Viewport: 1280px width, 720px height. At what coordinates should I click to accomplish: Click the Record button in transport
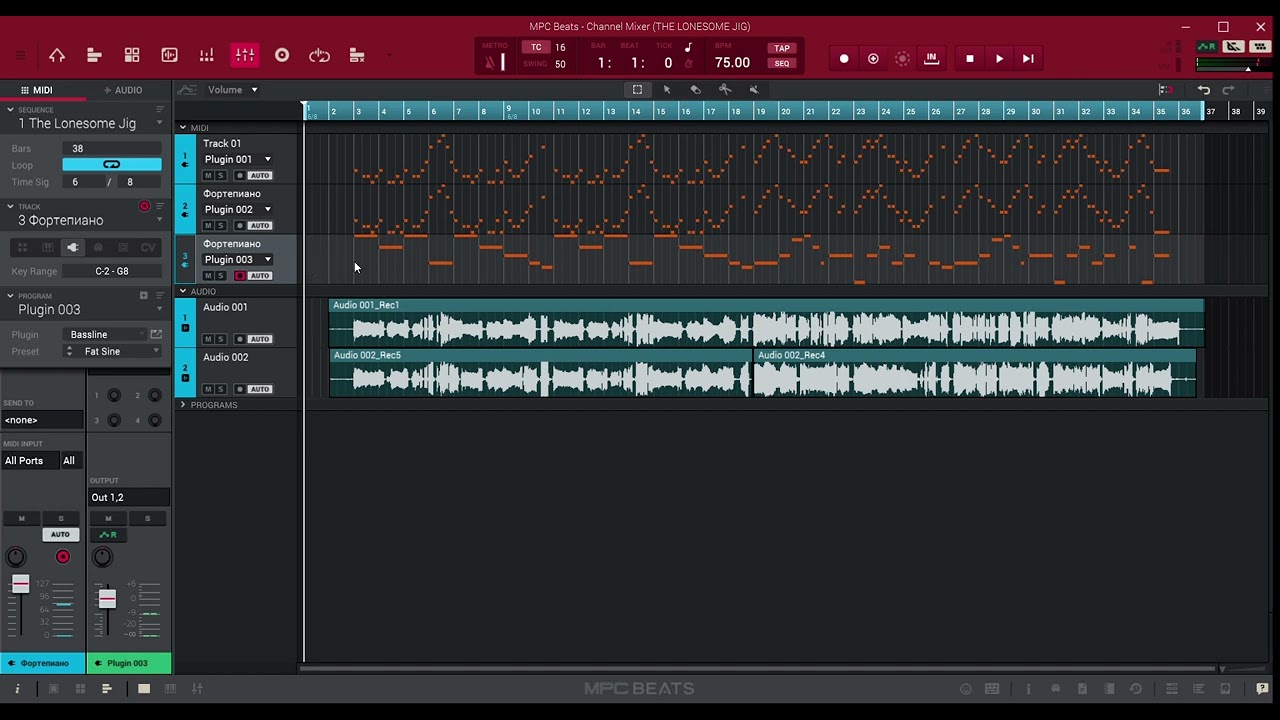[844, 59]
